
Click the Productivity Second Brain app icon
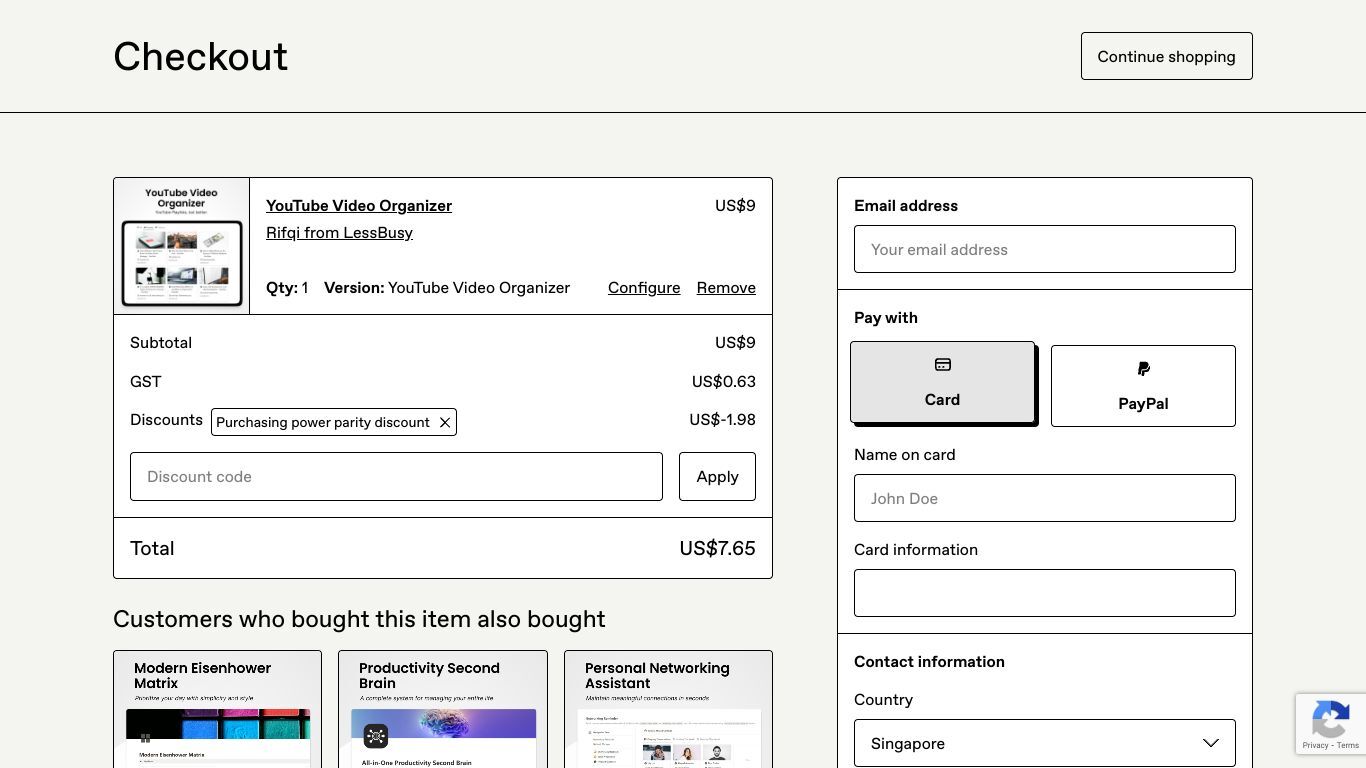[376, 736]
